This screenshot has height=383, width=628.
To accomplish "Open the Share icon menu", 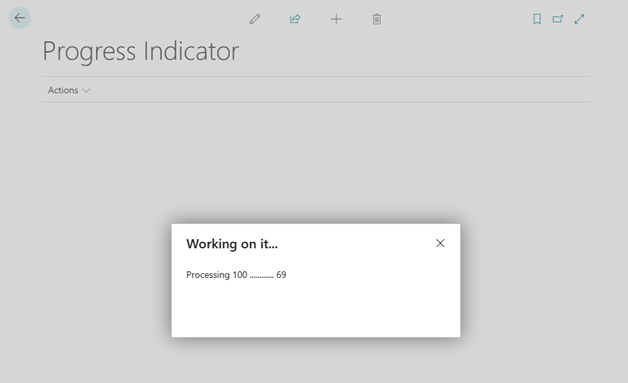I will [295, 19].
